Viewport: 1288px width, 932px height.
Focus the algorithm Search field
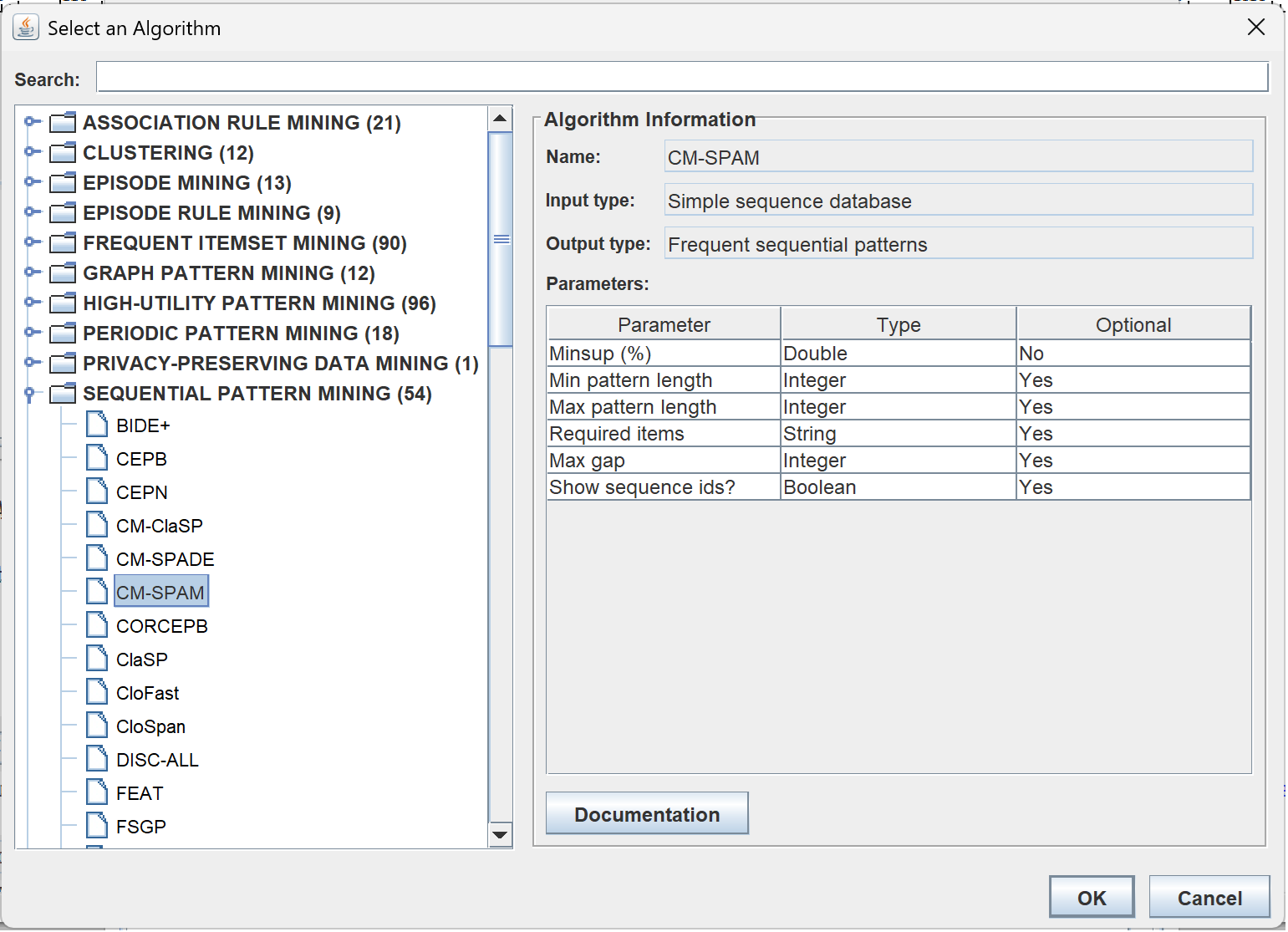(682, 77)
